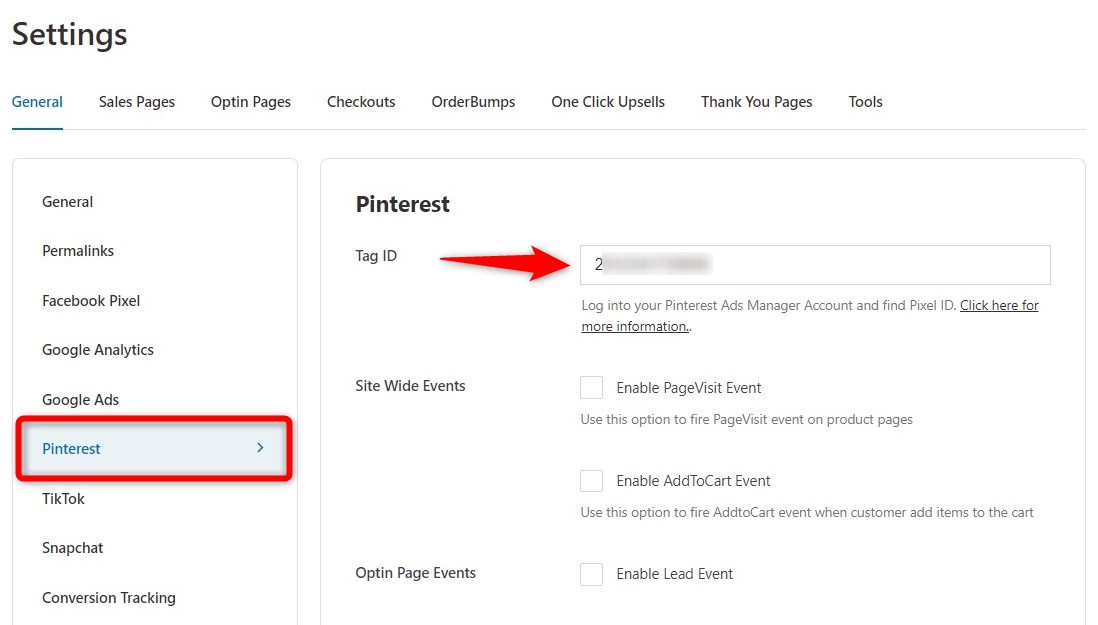The image size is (1098, 625).
Task: Switch to the Sales Pages tab
Action: [136, 101]
